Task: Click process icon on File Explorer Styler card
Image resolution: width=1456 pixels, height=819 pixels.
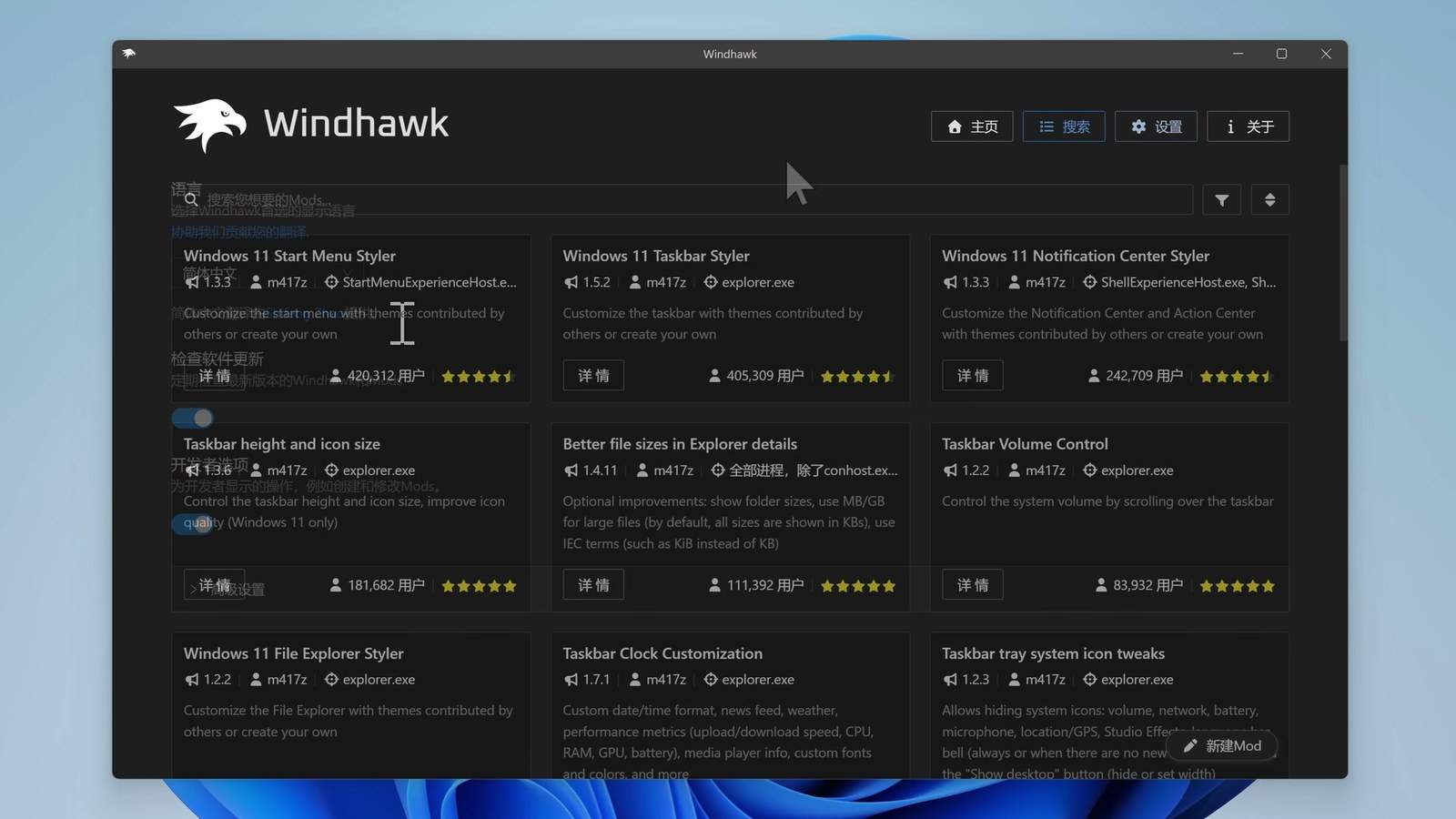Action: click(331, 680)
